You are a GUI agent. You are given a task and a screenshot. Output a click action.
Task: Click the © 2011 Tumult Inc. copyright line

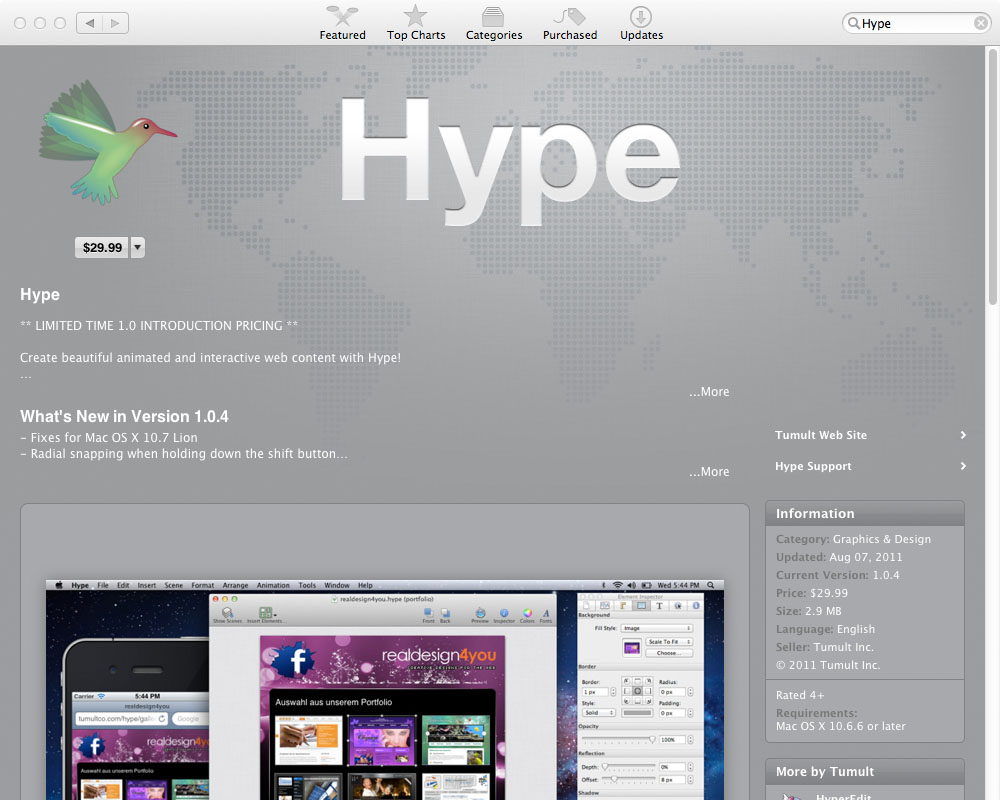tap(828, 665)
